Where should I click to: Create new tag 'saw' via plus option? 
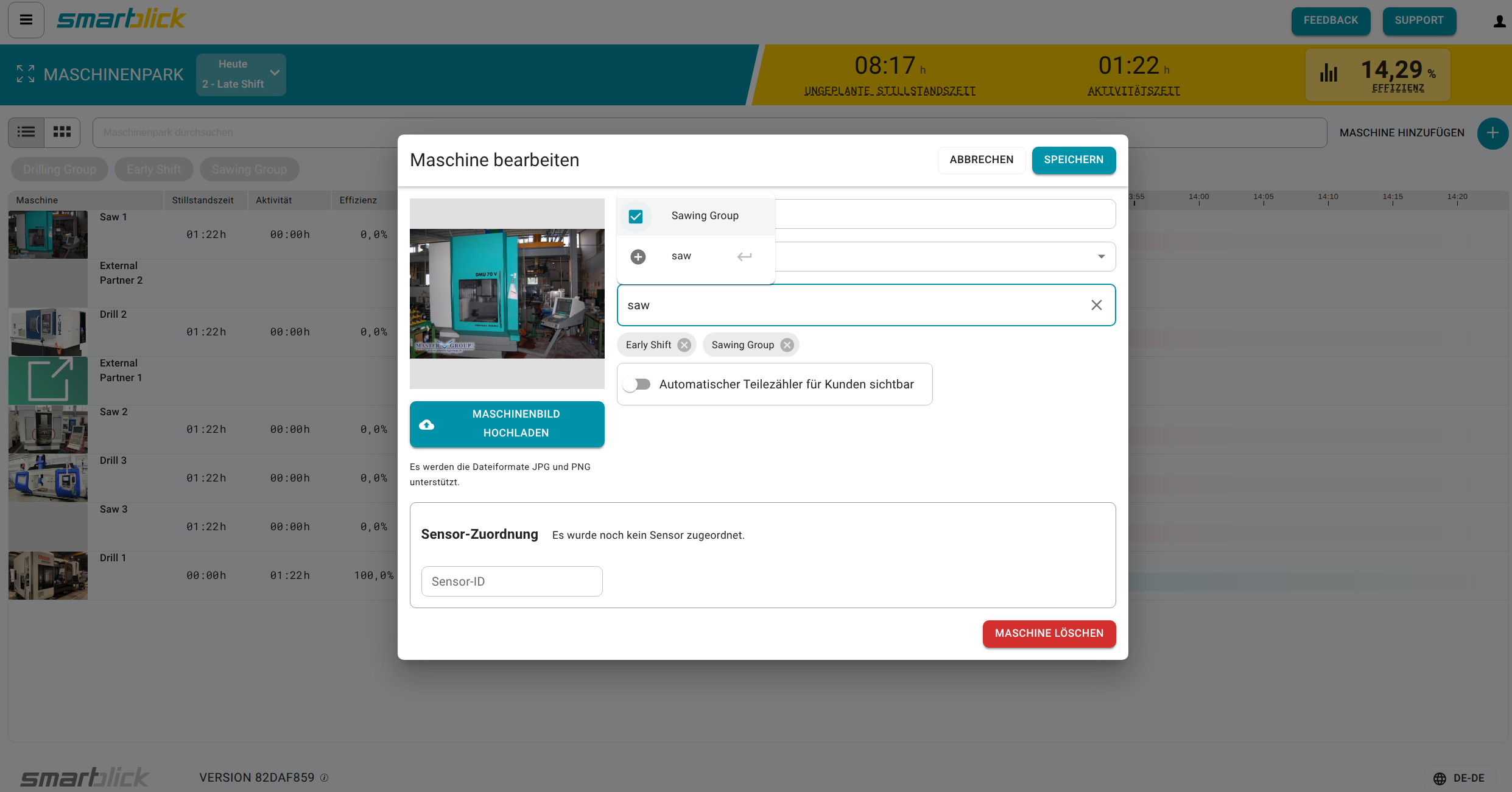[638, 256]
